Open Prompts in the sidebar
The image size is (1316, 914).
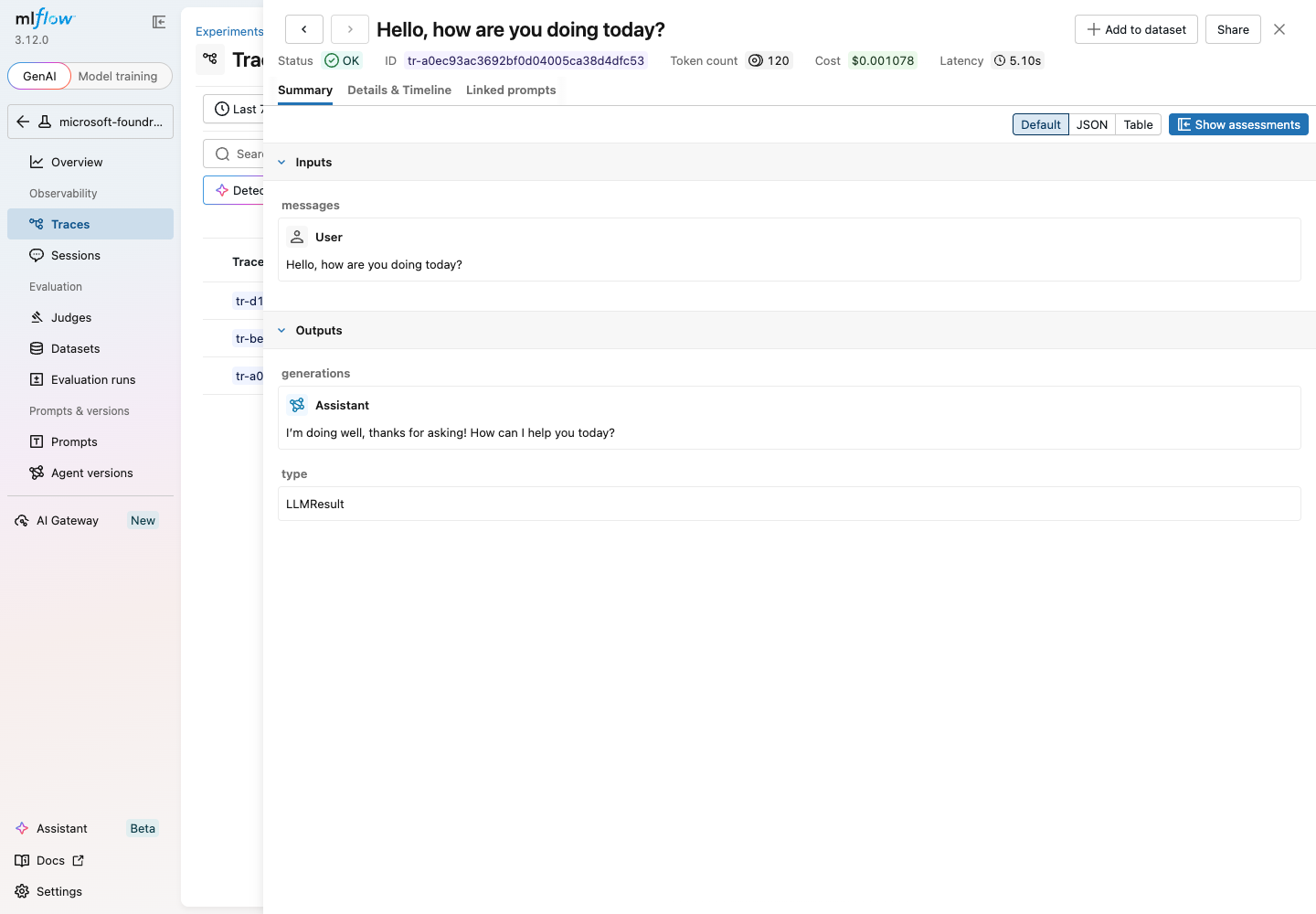[90, 441]
